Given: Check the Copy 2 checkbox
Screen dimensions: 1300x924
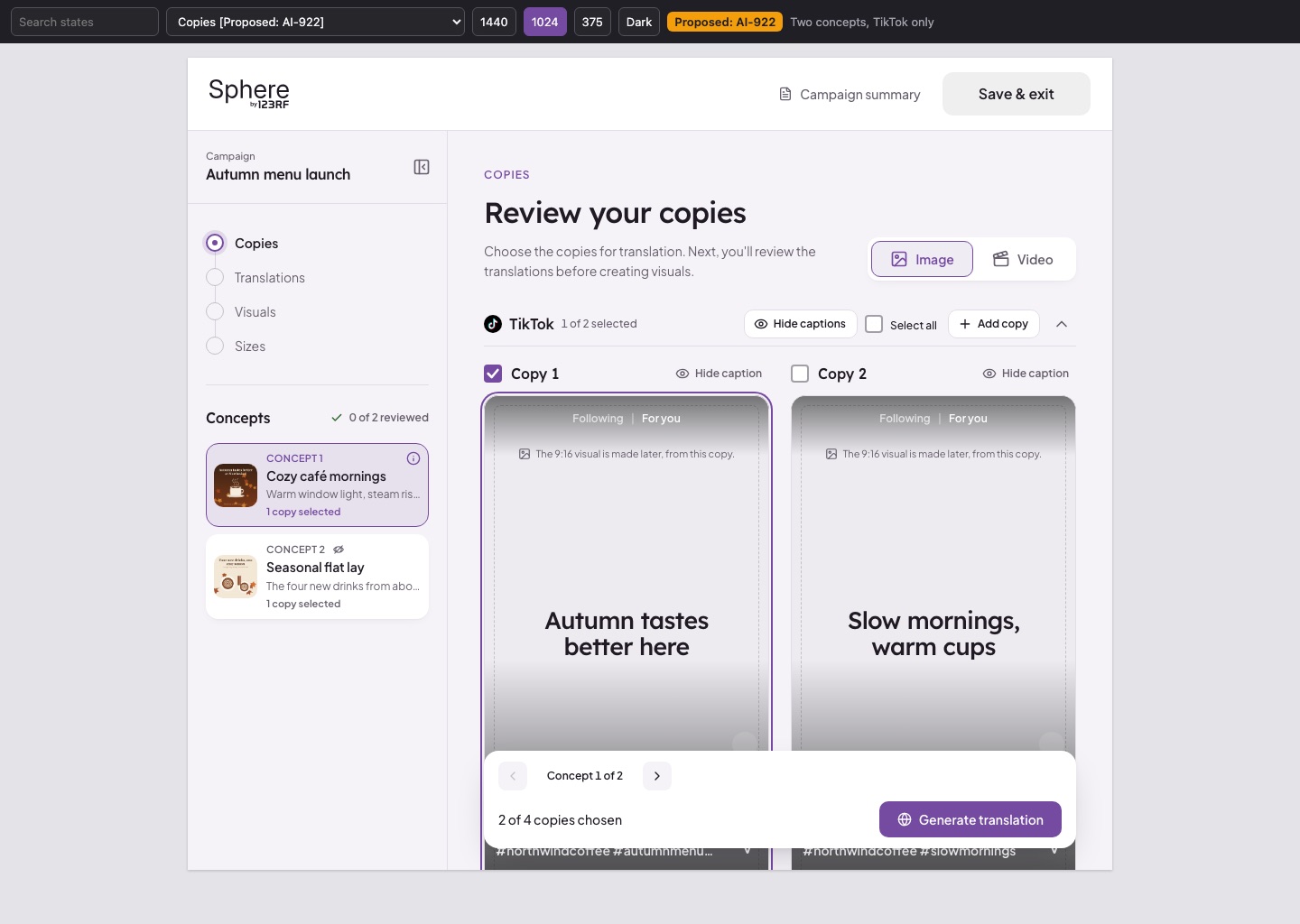Looking at the screenshot, I should tap(800, 374).
